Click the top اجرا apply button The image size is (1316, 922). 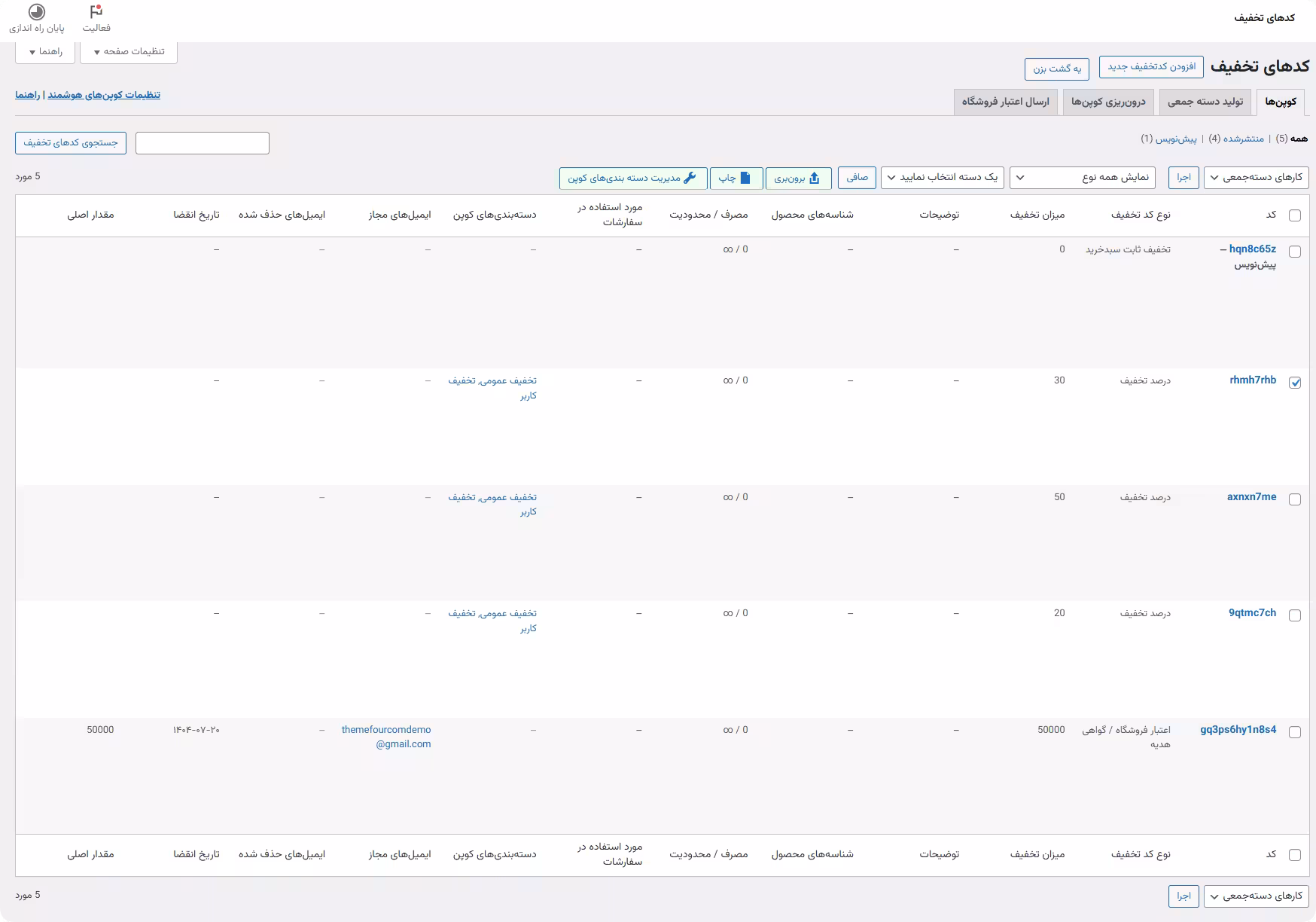click(1183, 178)
